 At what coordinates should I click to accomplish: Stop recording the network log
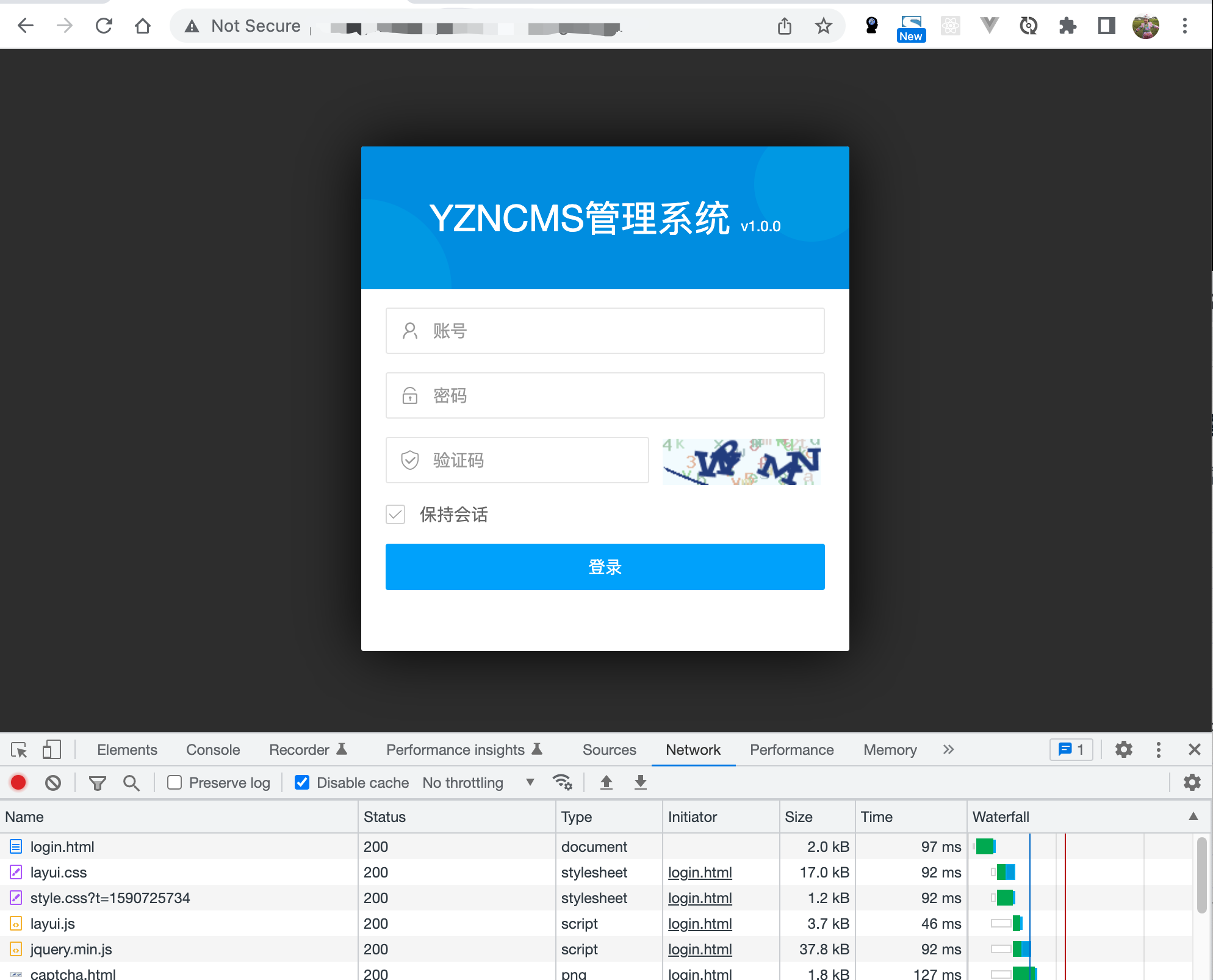click(x=18, y=782)
